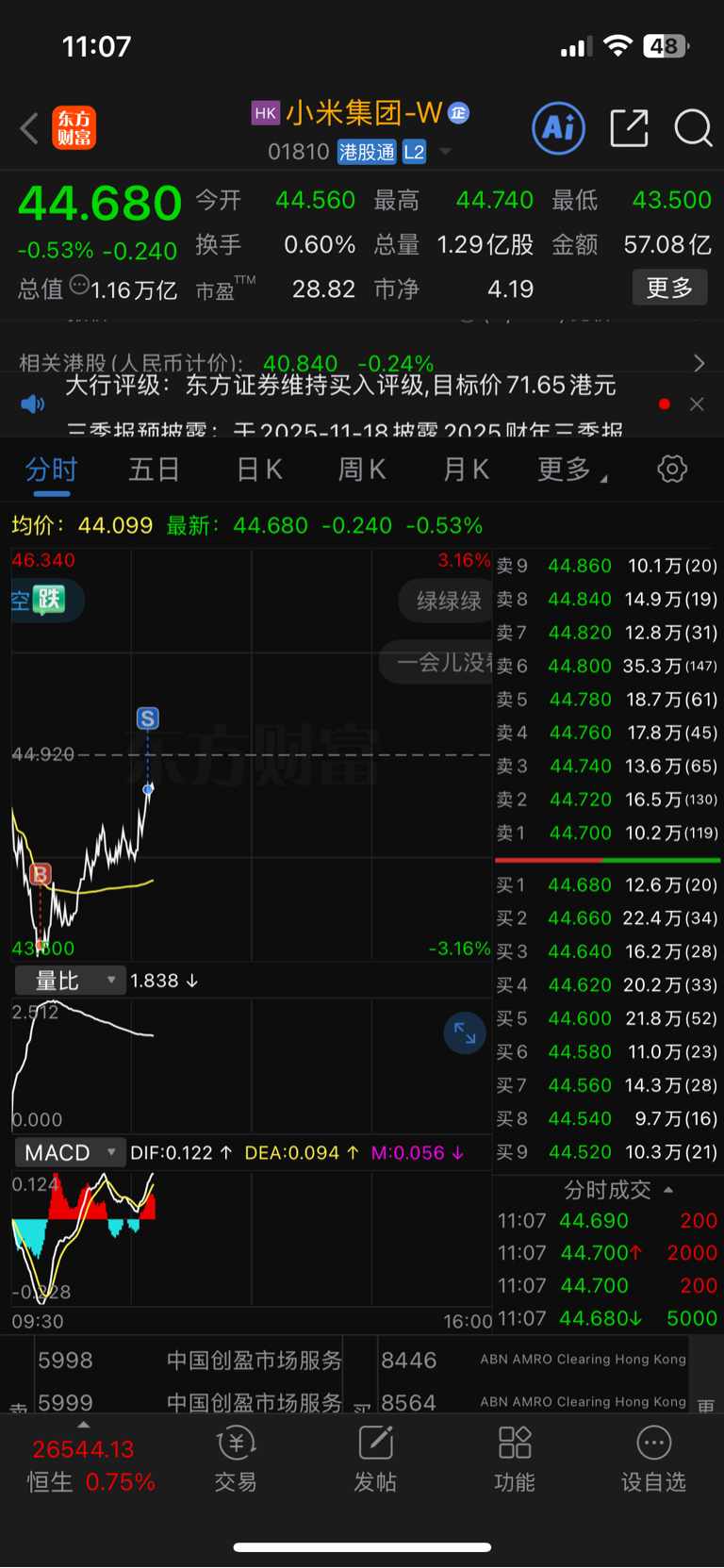Tap the back arrow icon
This screenshot has height=1568, width=724.
tap(29, 128)
